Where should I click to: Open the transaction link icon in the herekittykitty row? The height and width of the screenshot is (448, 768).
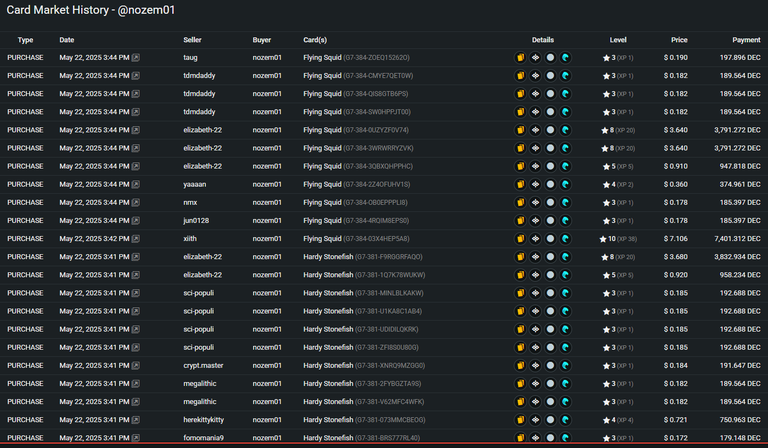tap(136, 420)
